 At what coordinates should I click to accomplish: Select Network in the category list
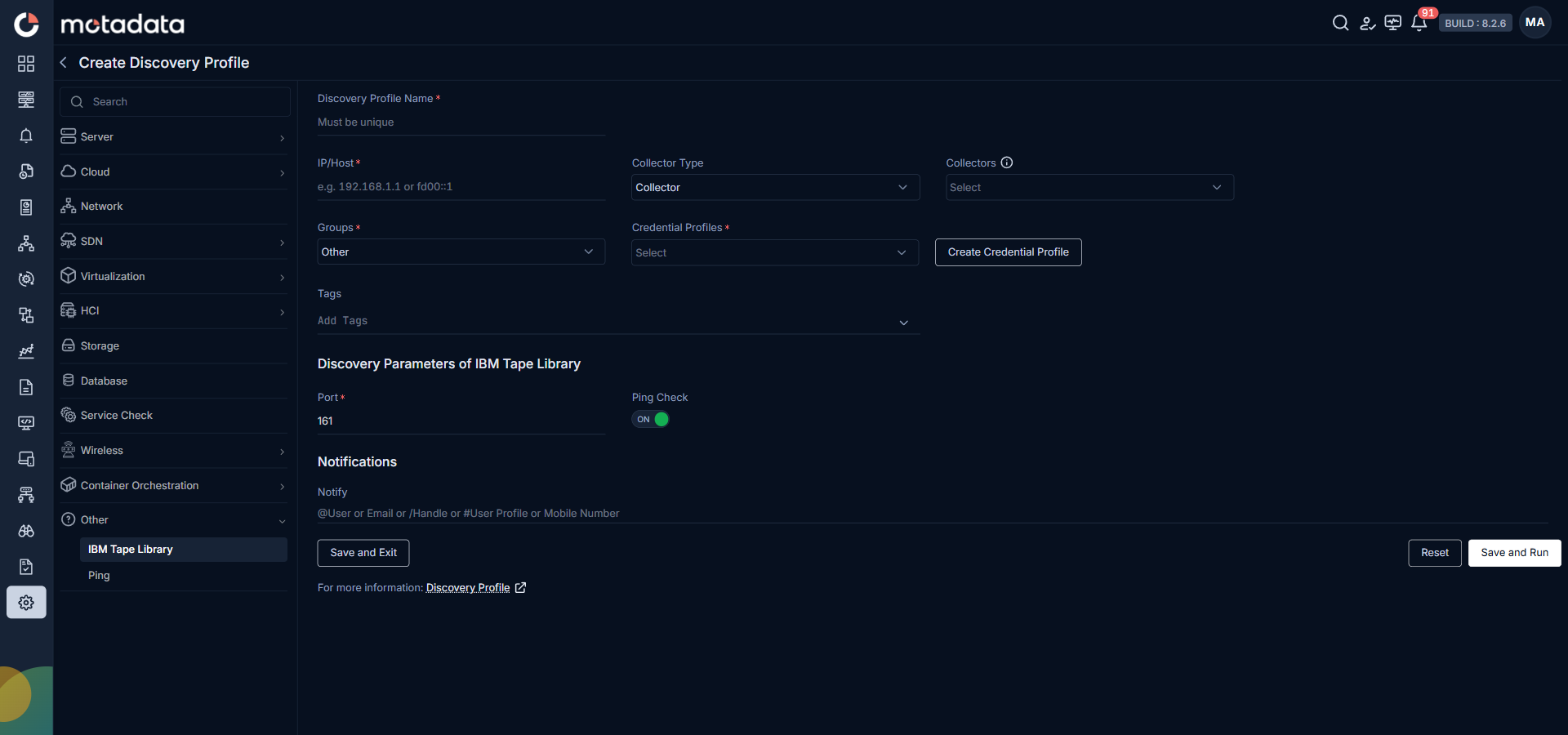(x=174, y=207)
